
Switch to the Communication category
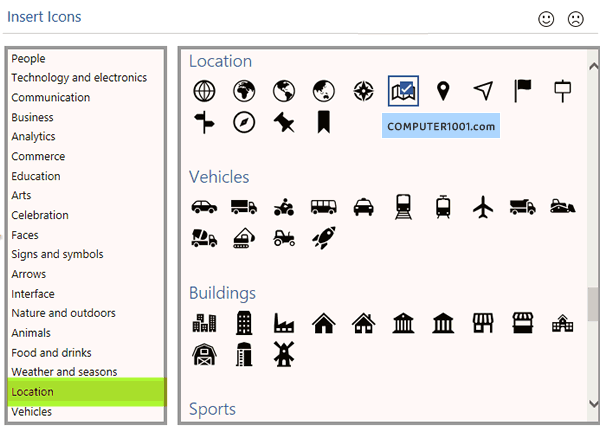tap(51, 98)
